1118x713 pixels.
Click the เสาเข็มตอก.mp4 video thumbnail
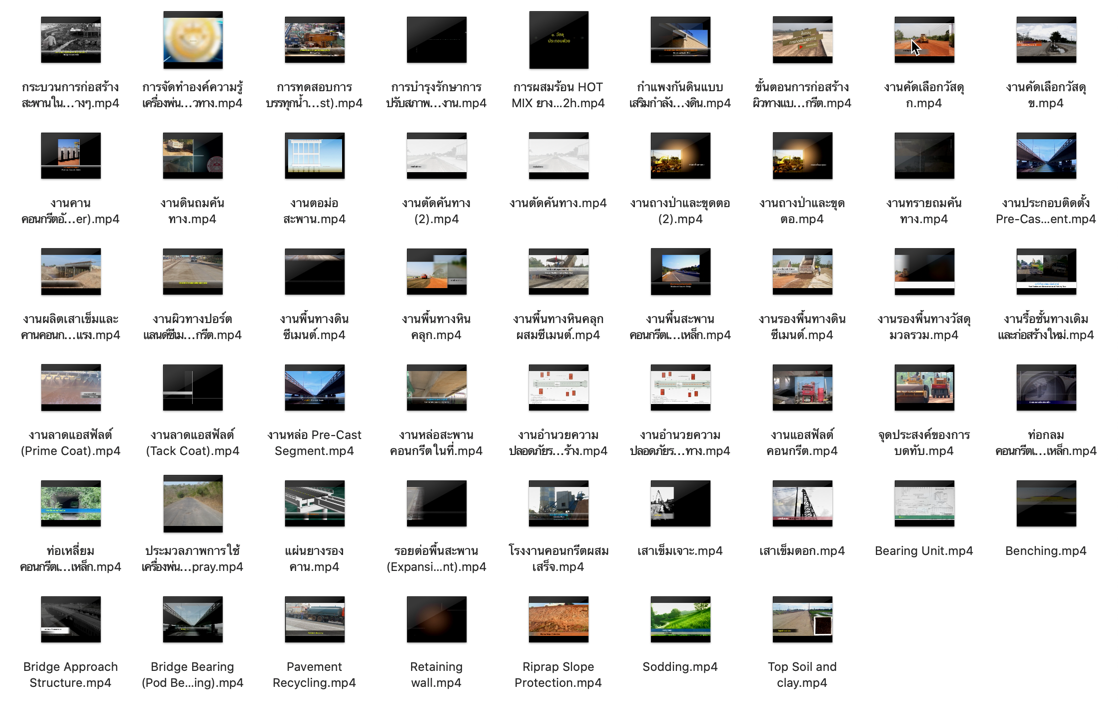tap(802, 503)
